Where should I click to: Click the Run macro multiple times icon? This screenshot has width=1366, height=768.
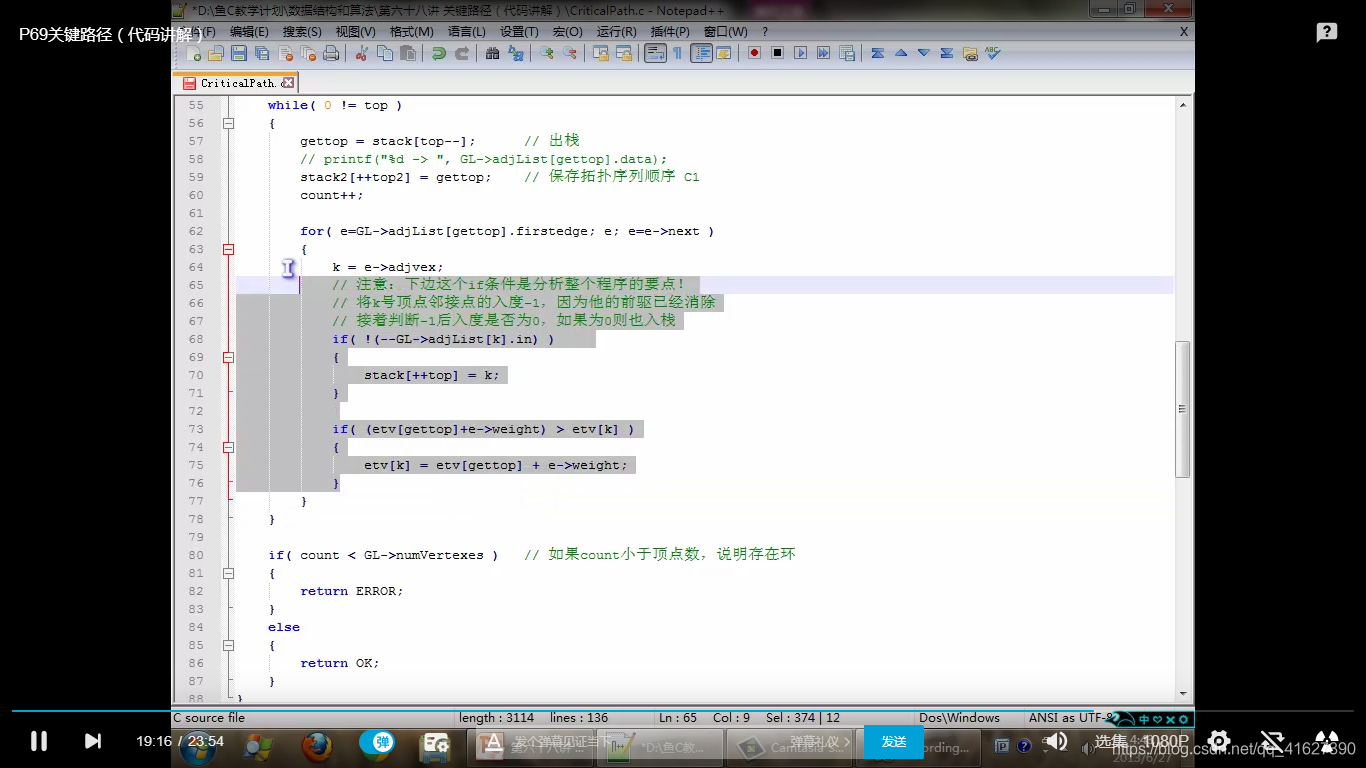click(x=823, y=53)
